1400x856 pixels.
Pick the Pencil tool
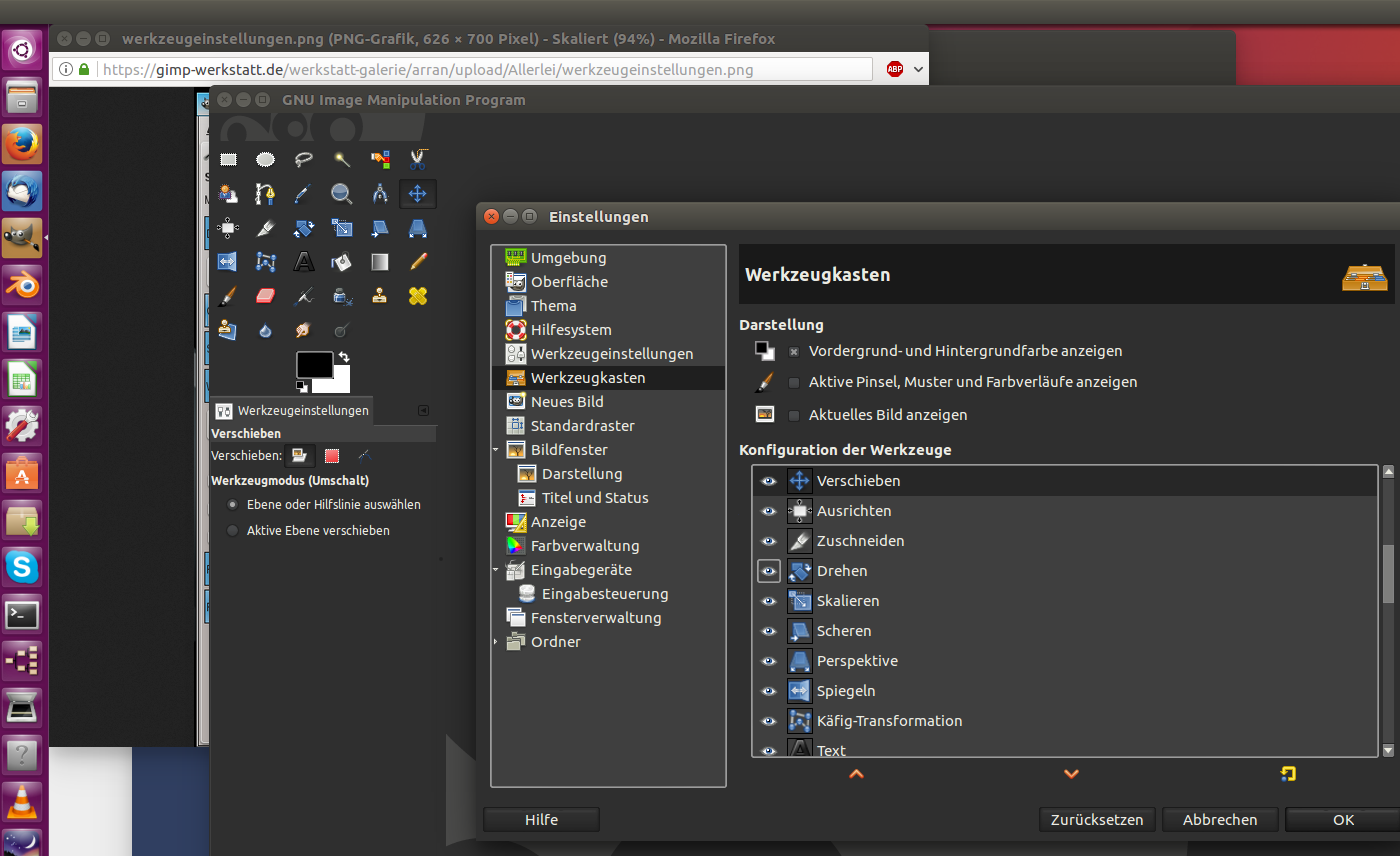tap(418, 262)
